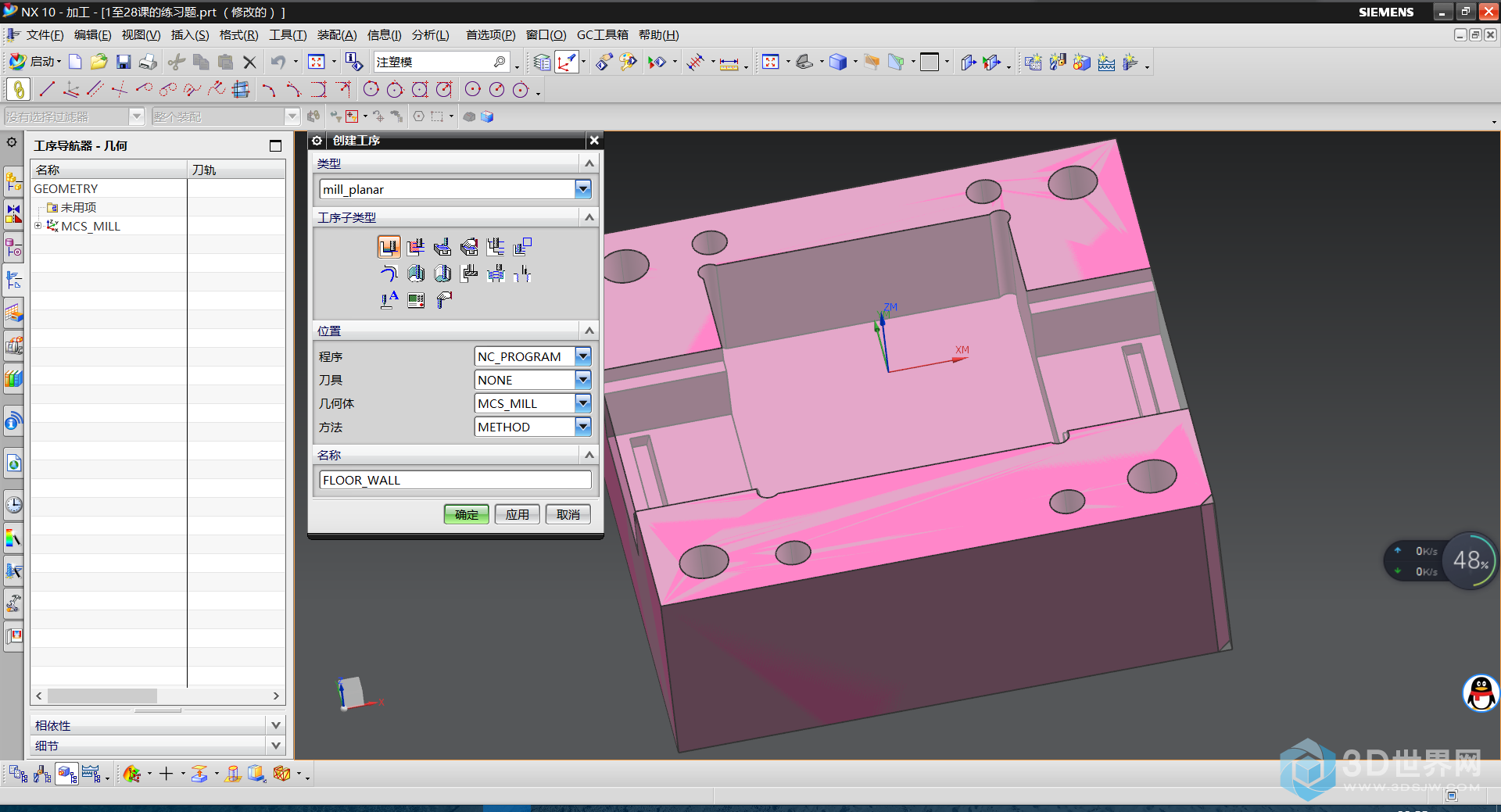Select the Face Milling subtype icon
The height and width of the screenshot is (812, 1501).
(x=442, y=247)
